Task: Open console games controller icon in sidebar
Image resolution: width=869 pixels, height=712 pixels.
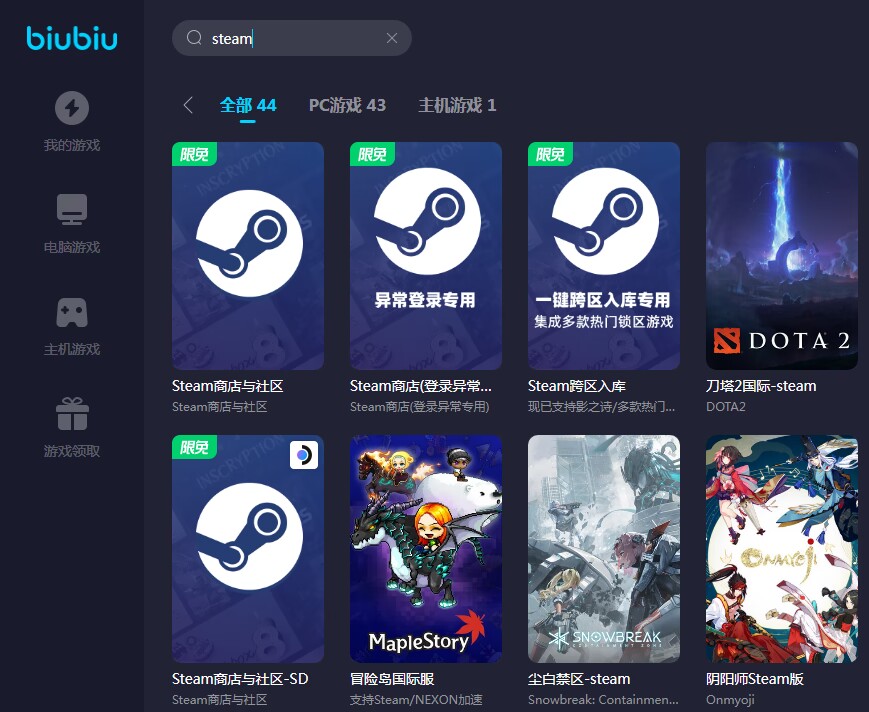Action: click(x=72, y=312)
